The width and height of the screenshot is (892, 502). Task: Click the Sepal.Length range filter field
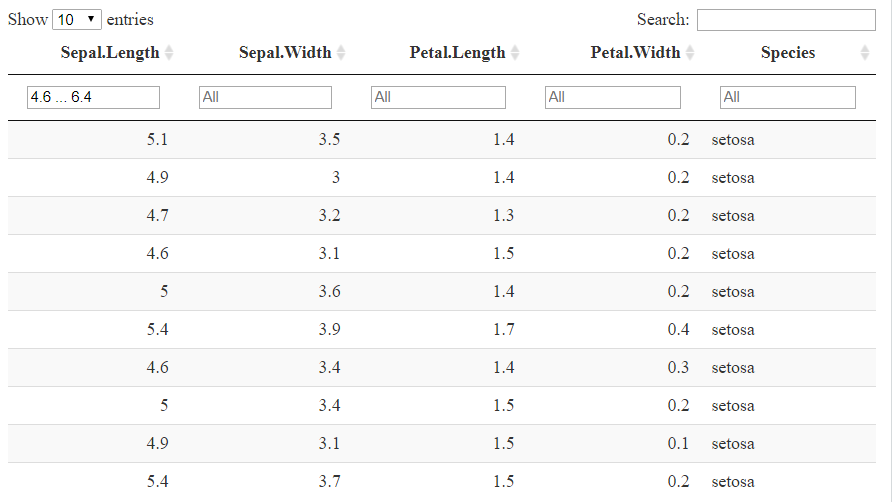tap(93, 97)
